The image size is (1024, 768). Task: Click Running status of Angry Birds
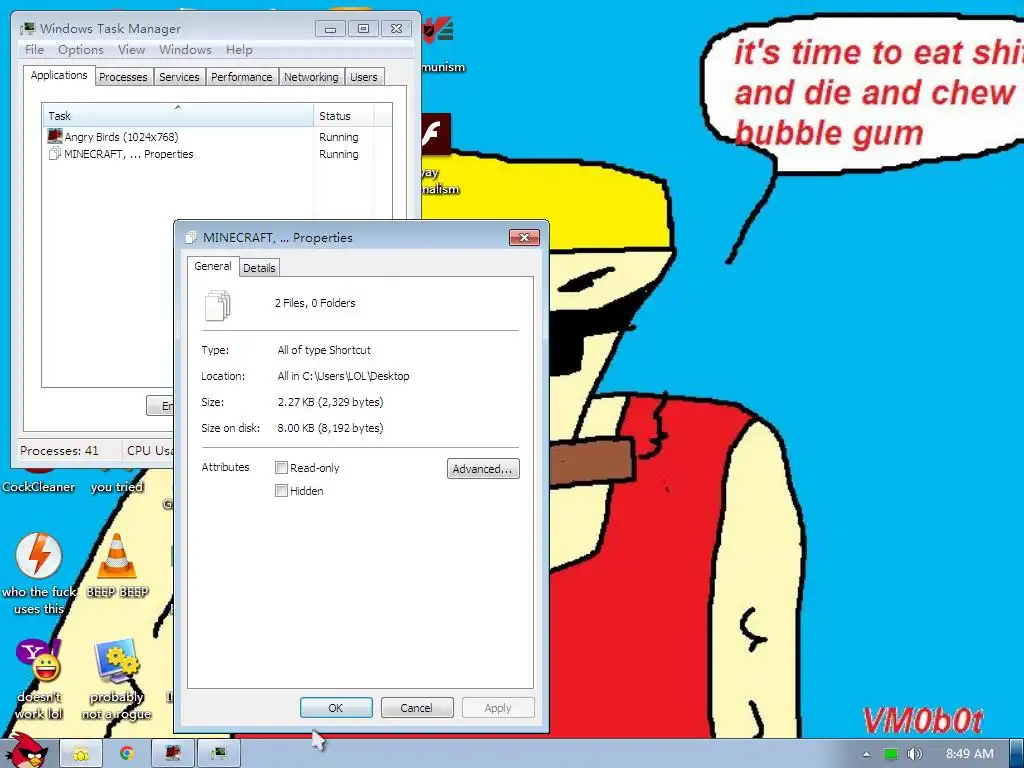click(338, 137)
